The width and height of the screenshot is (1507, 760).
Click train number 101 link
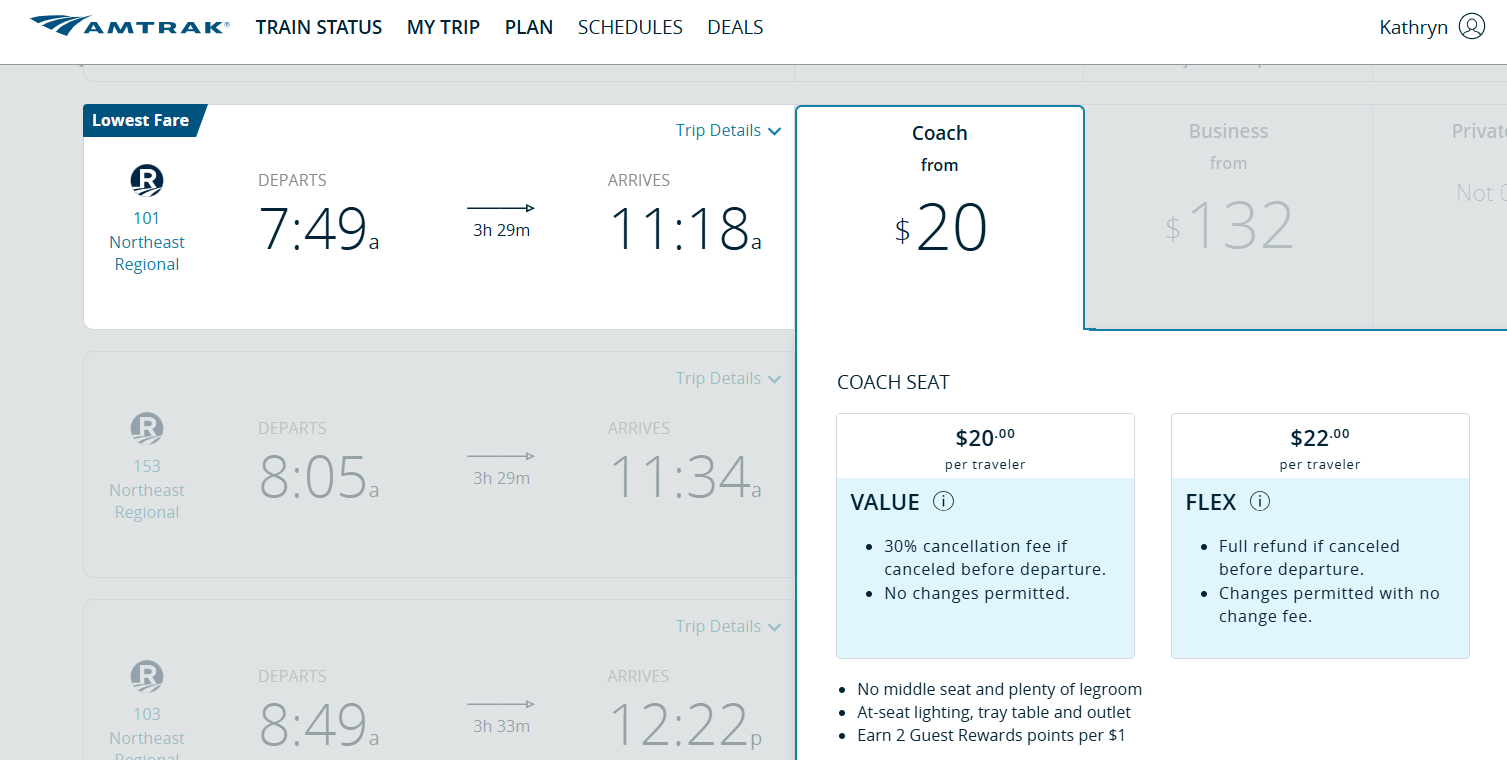147,218
